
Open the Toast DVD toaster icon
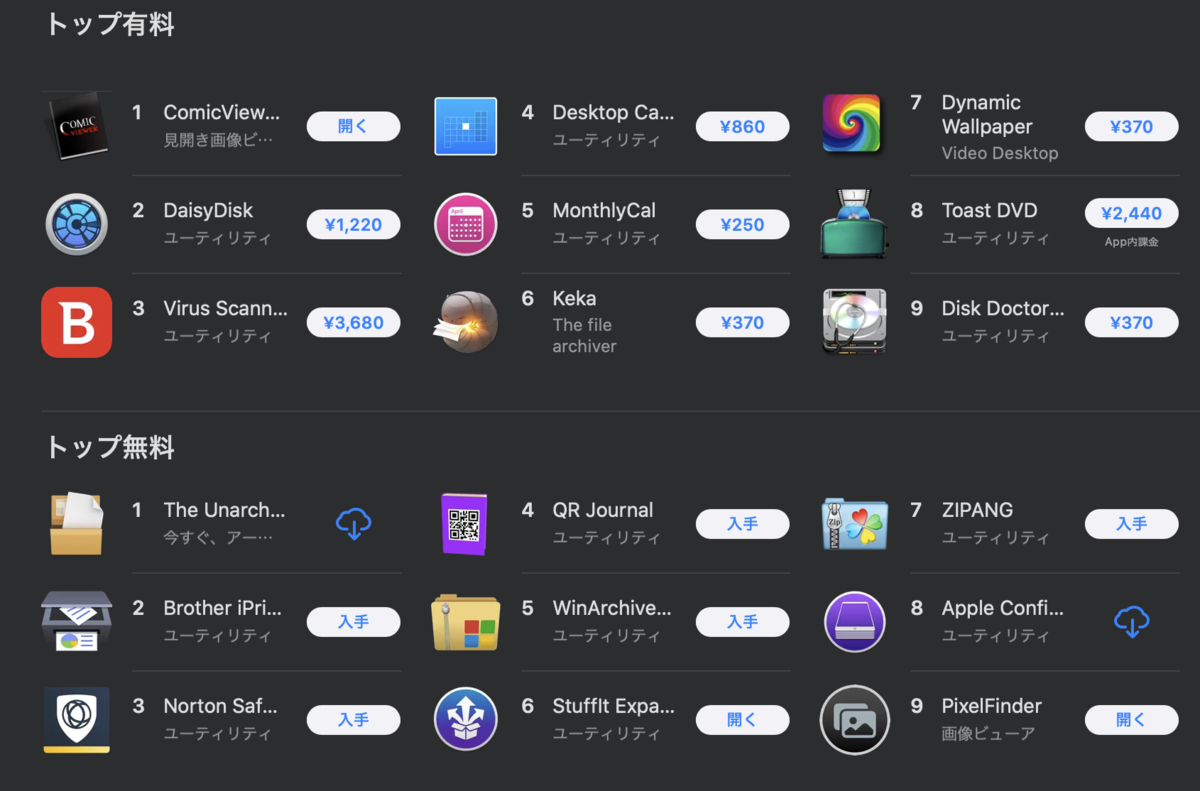coord(855,224)
